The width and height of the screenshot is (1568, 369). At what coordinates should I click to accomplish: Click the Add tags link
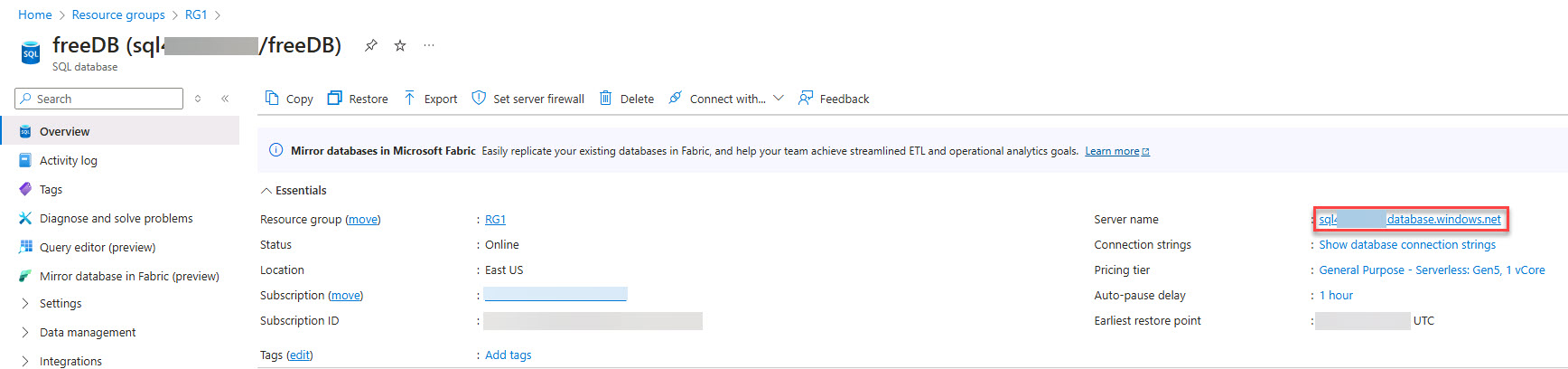[508, 355]
